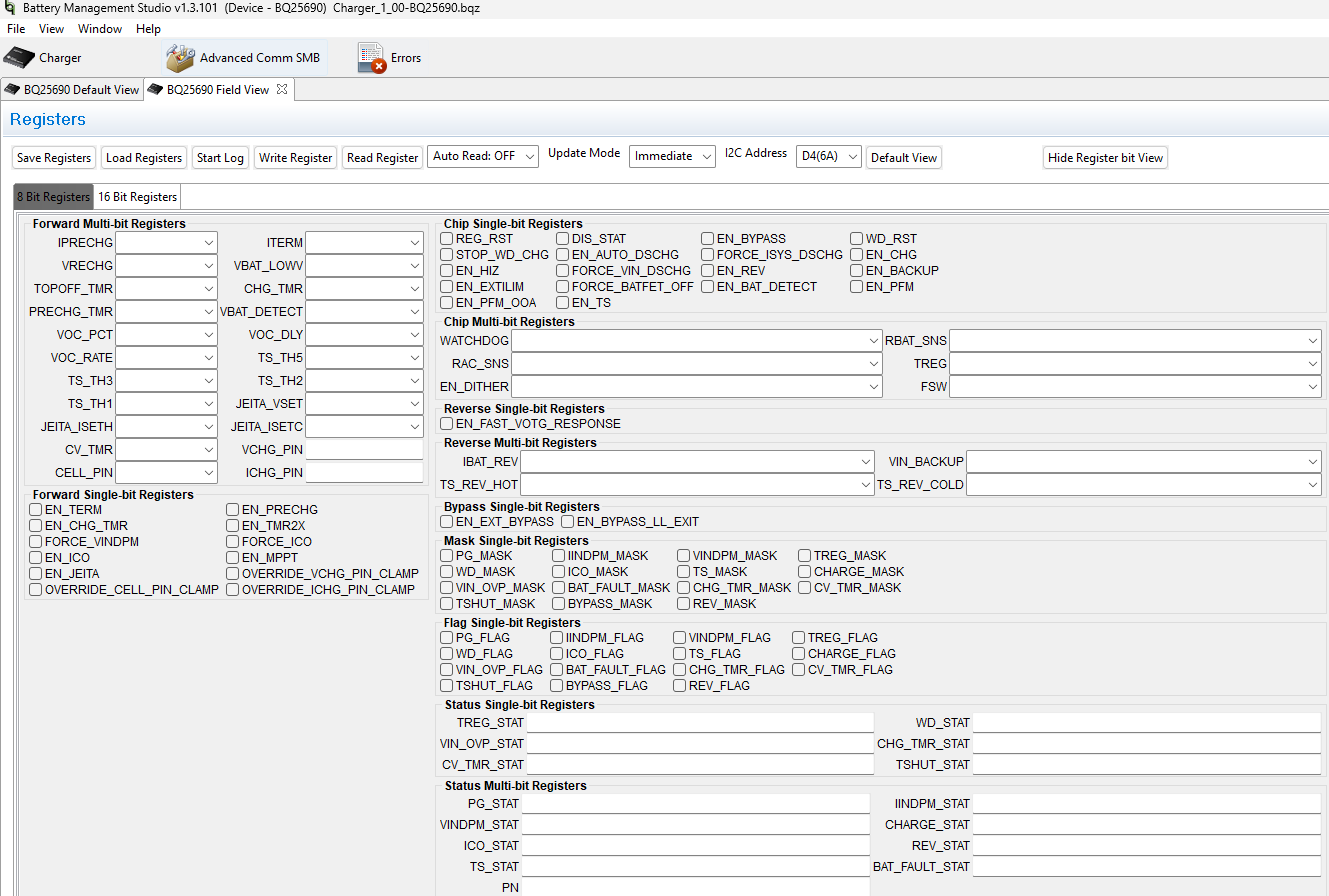Open the 16 Bit Registers tab
Screen dimensions: 1329x896
click(x=137, y=197)
